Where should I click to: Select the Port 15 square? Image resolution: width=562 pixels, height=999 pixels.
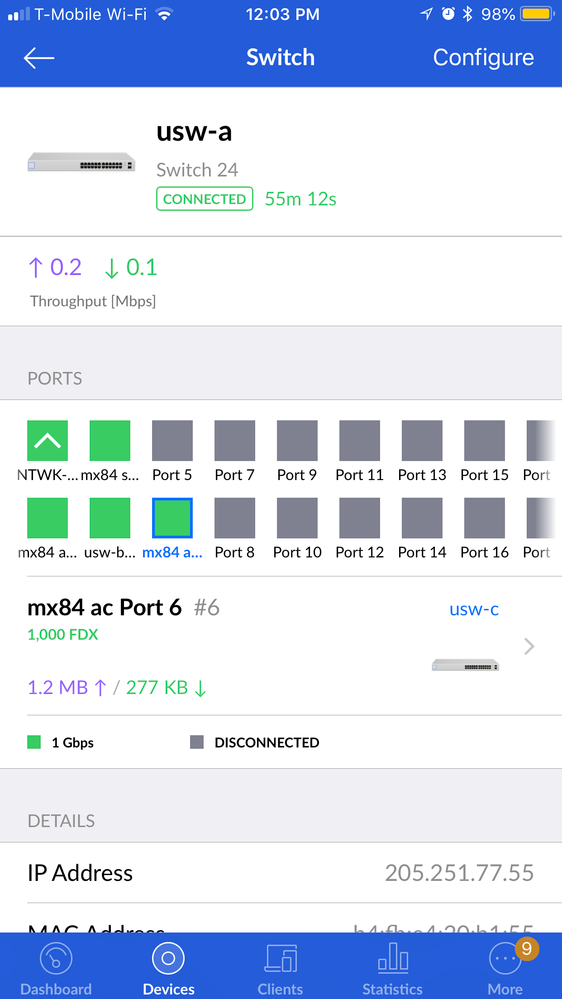click(484, 440)
